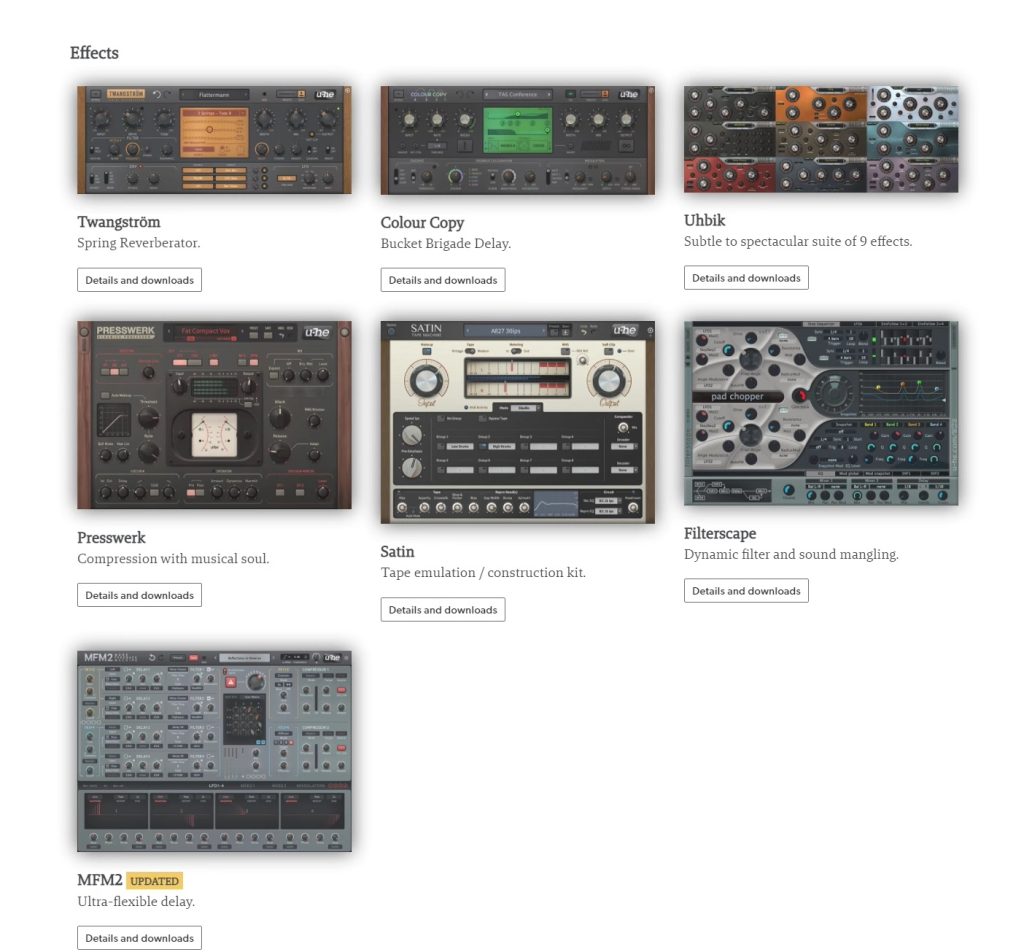This screenshot has width=1024, height=952.
Task: Open the Uhbik effects suite image
Action: click(820, 139)
